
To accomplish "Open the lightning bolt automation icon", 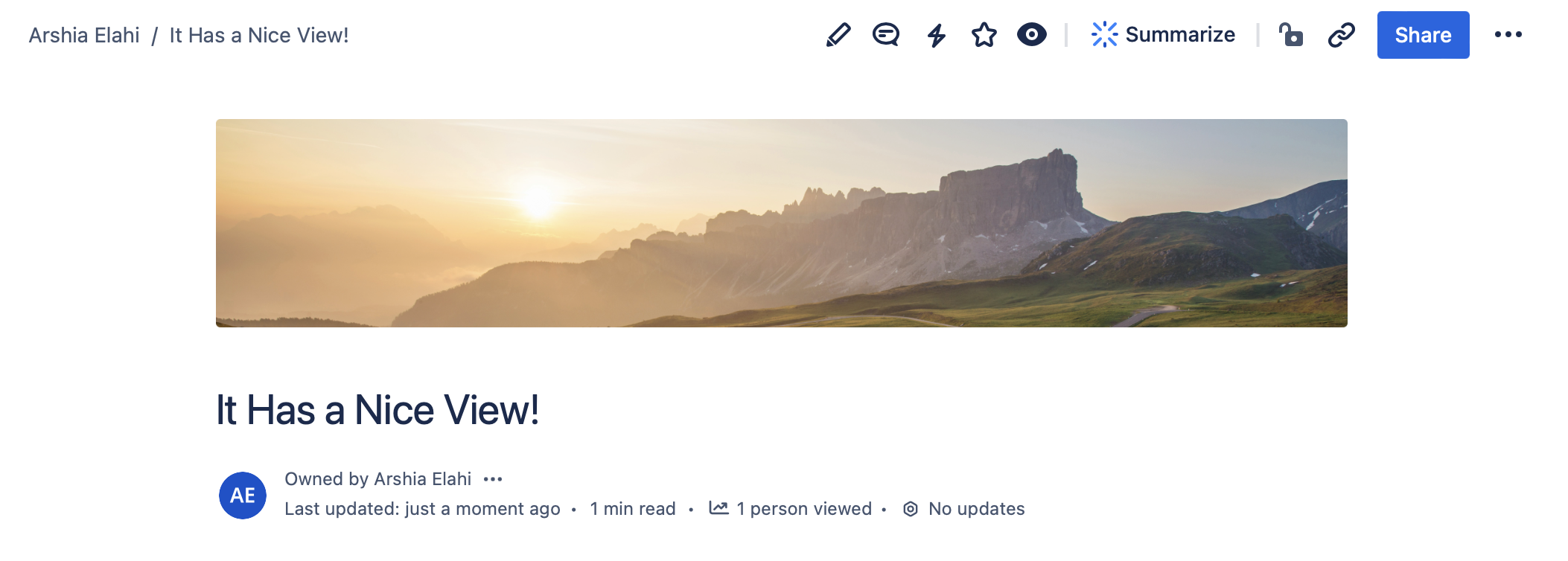I will 937,35.
